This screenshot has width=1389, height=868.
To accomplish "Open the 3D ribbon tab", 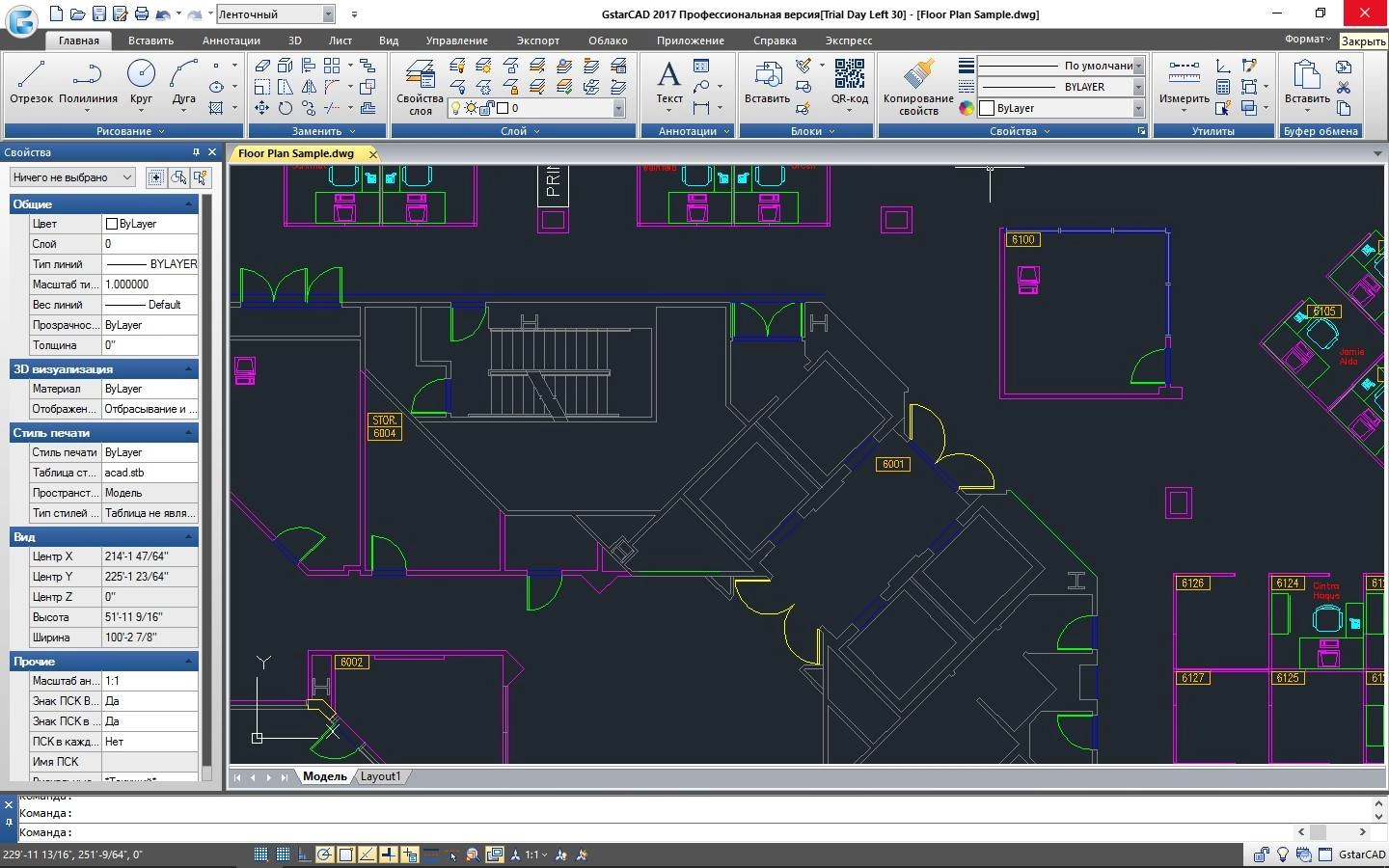I will (295, 41).
